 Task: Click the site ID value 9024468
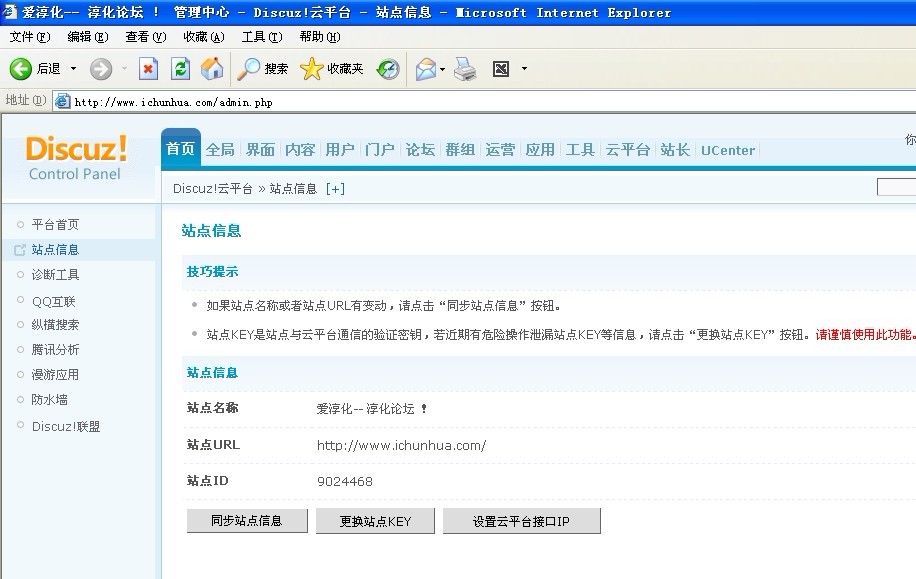point(345,481)
